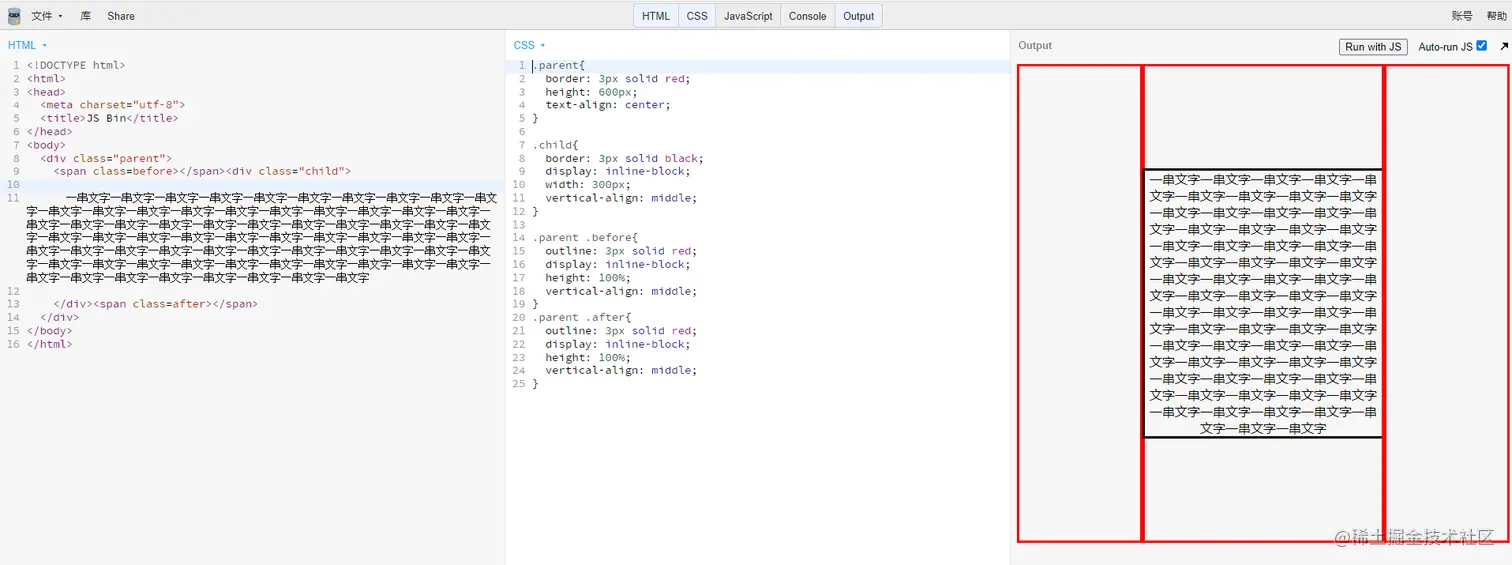Click the .parent .after{ selector line

tap(581, 317)
